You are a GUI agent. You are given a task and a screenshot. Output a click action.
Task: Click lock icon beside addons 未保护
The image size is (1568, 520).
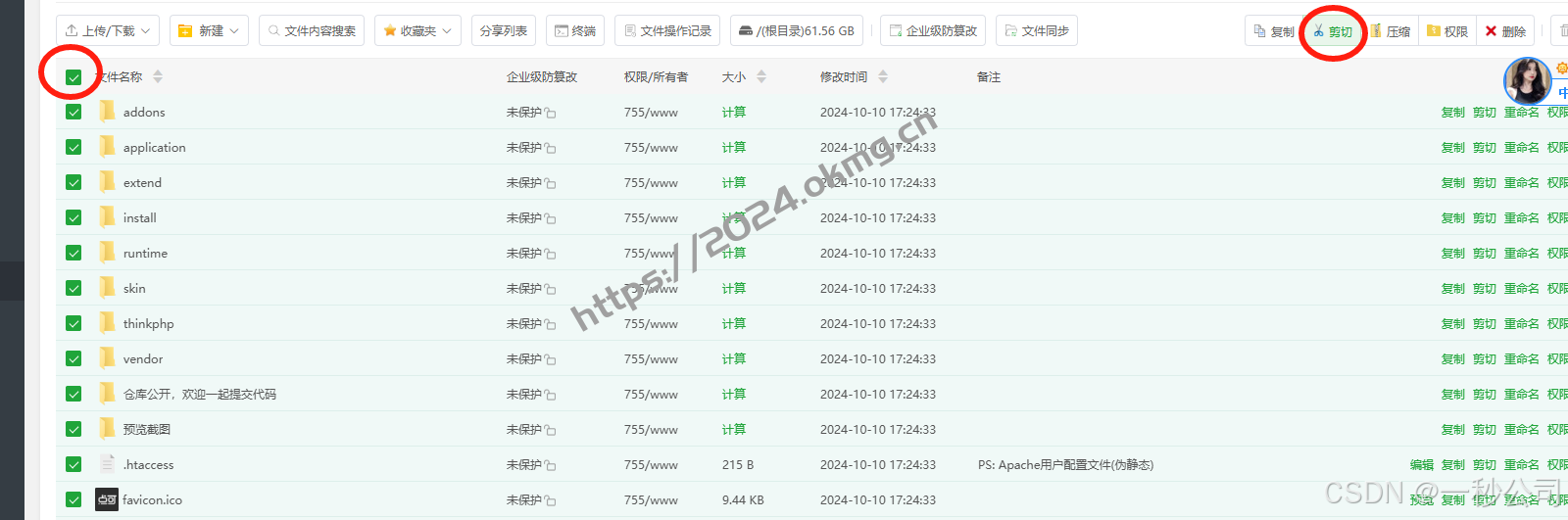click(551, 114)
